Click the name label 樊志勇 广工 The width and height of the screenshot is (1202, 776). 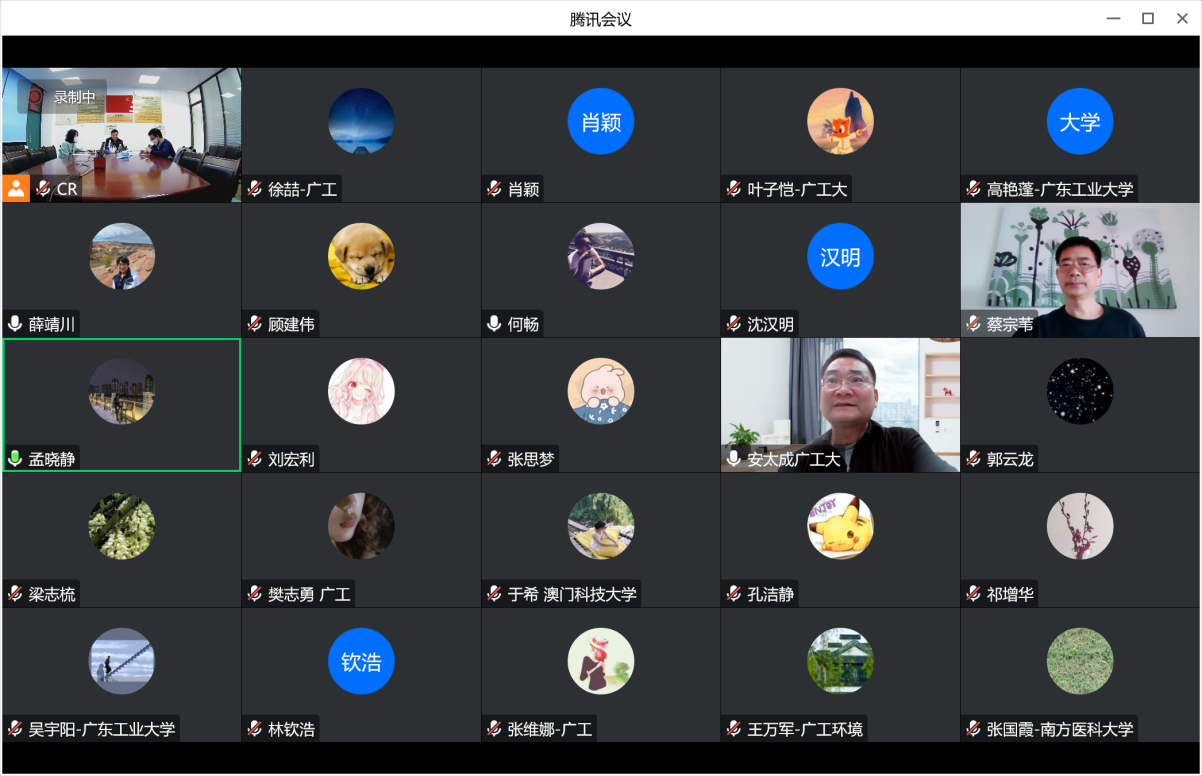pos(309,595)
